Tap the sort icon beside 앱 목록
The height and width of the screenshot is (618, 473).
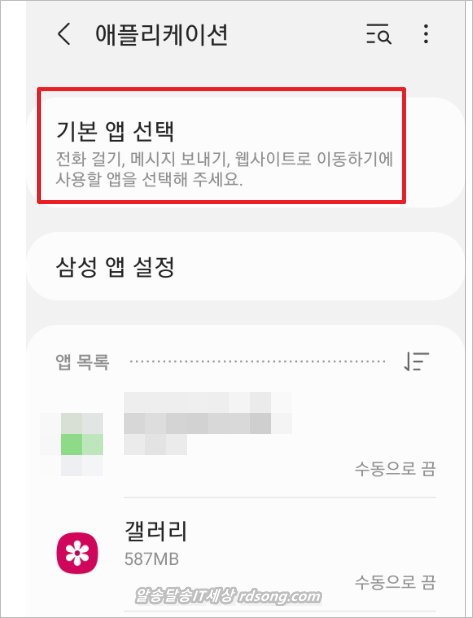click(416, 361)
